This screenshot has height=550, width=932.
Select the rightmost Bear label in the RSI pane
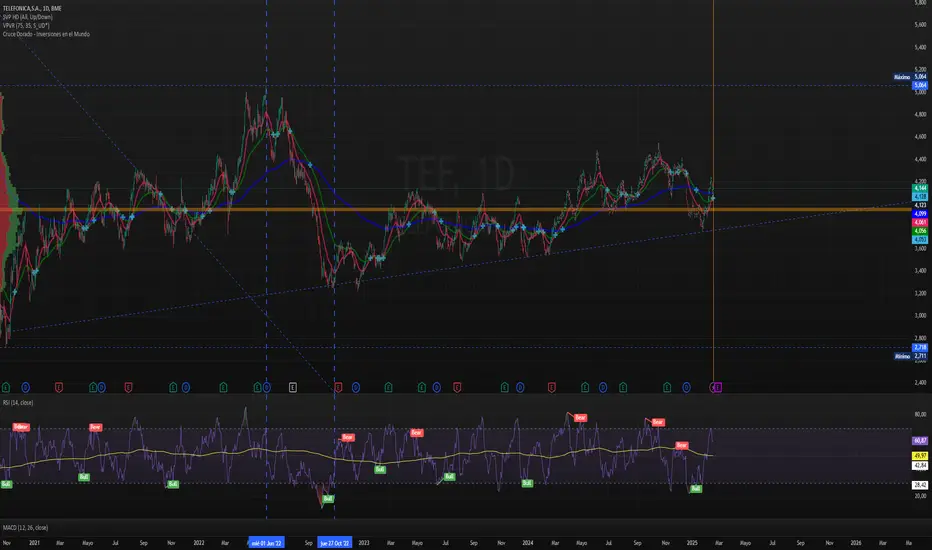[682, 445]
